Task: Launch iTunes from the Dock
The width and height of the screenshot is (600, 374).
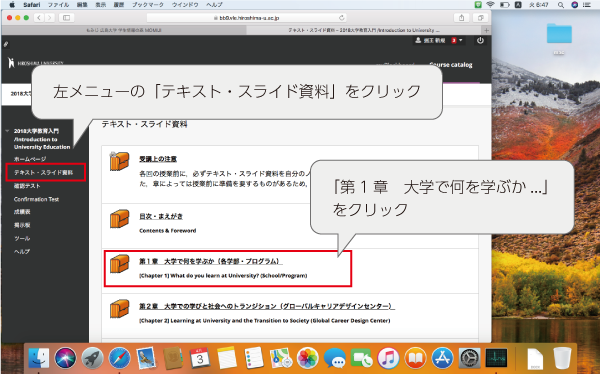Action: 388,358
